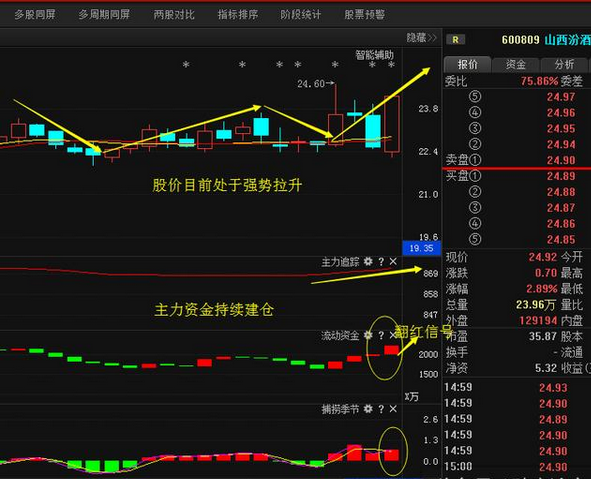The width and height of the screenshot is (591, 479).
Task: Open help question mark for 捕捞季节 indicator
Action: 381,409
